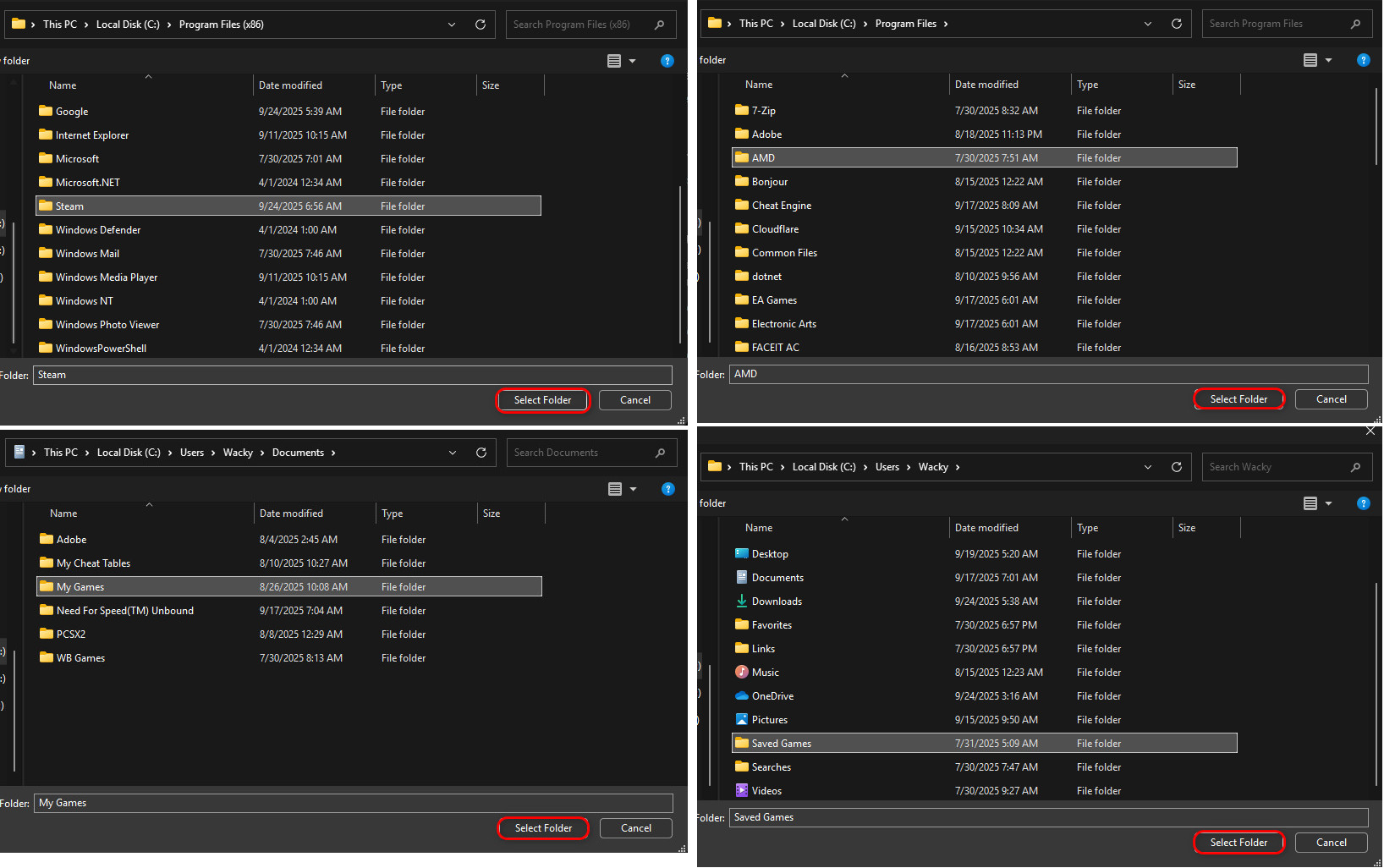Screen dimensions: 1384x868
Task: Sort by Date modified in Program Files (x86) dialog
Action: point(290,85)
